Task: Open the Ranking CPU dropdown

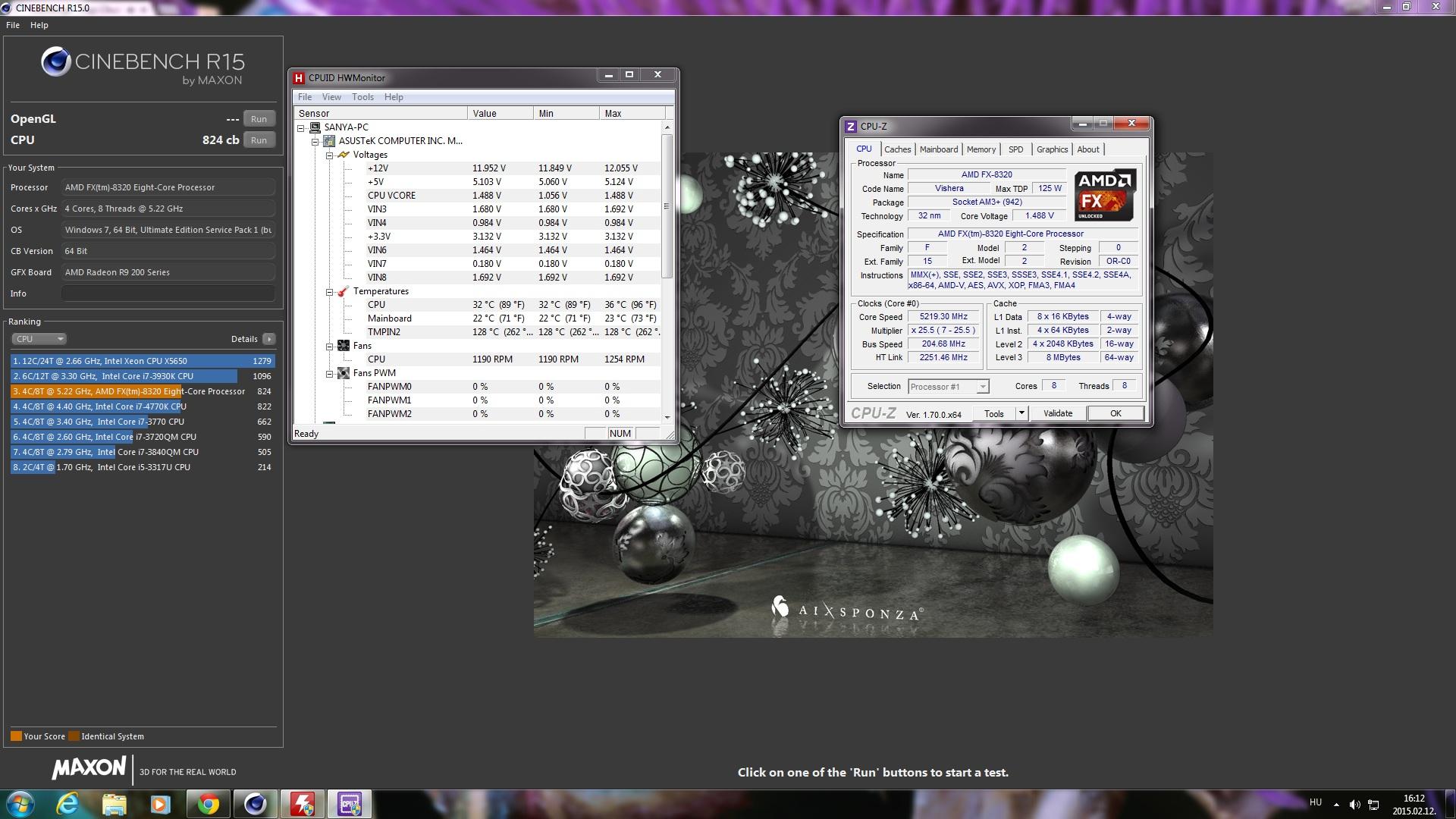Action: point(39,339)
